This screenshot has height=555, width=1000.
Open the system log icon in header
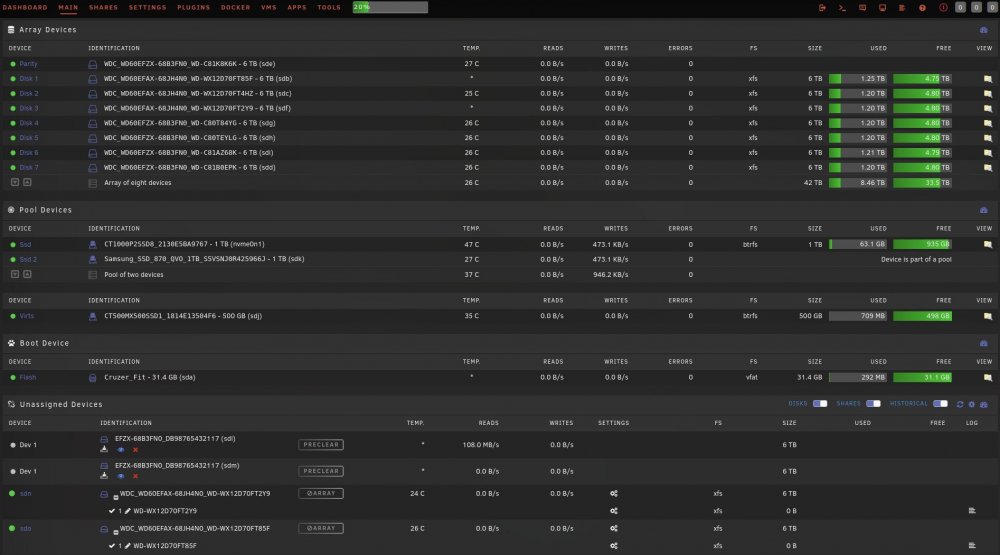coord(902,8)
